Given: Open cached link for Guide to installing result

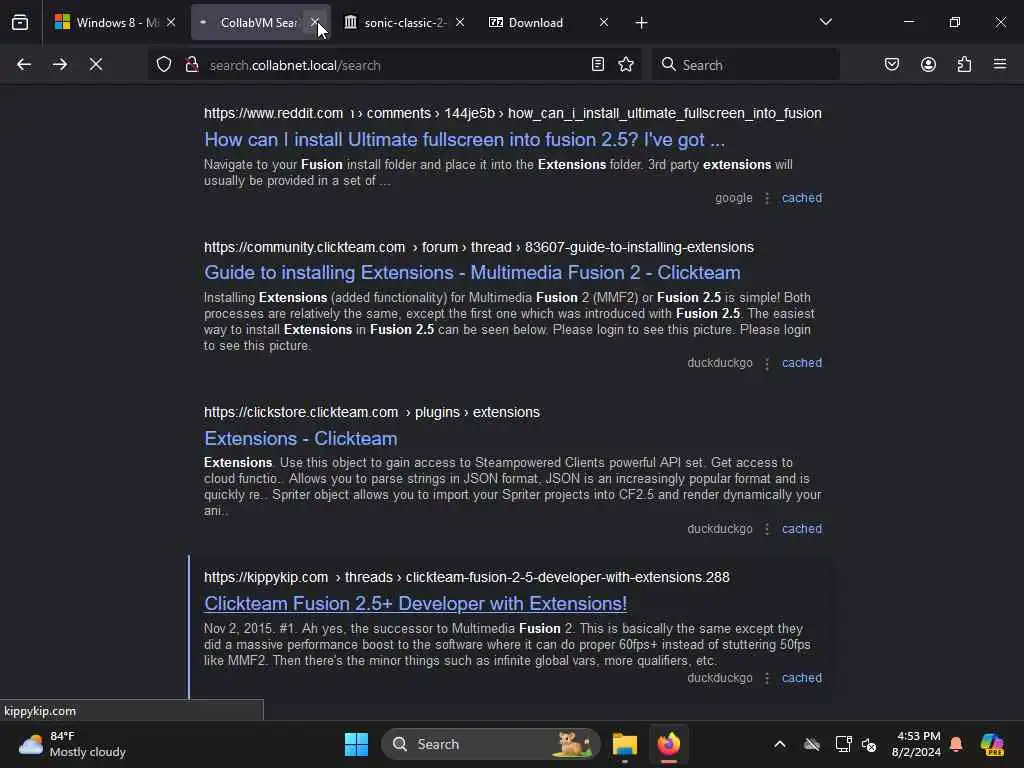Looking at the screenshot, I should (802, 363).
